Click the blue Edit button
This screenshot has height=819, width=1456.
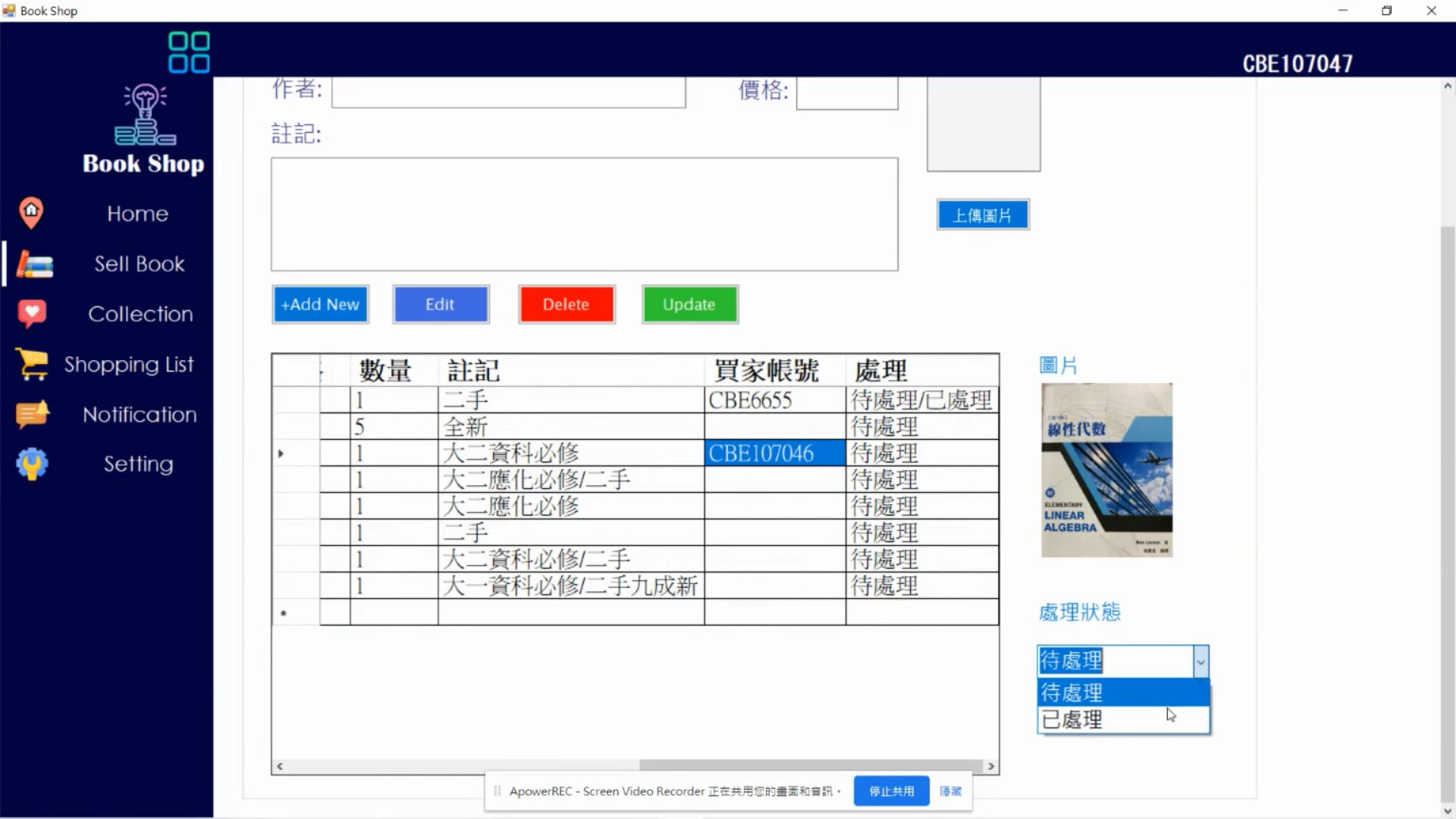pos(441,305)
